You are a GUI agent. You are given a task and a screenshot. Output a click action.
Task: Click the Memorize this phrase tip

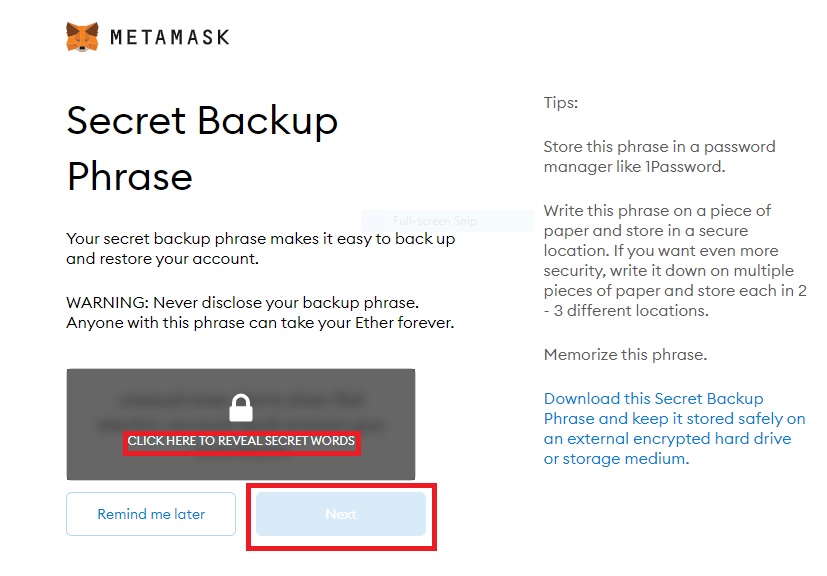point(625,354)
